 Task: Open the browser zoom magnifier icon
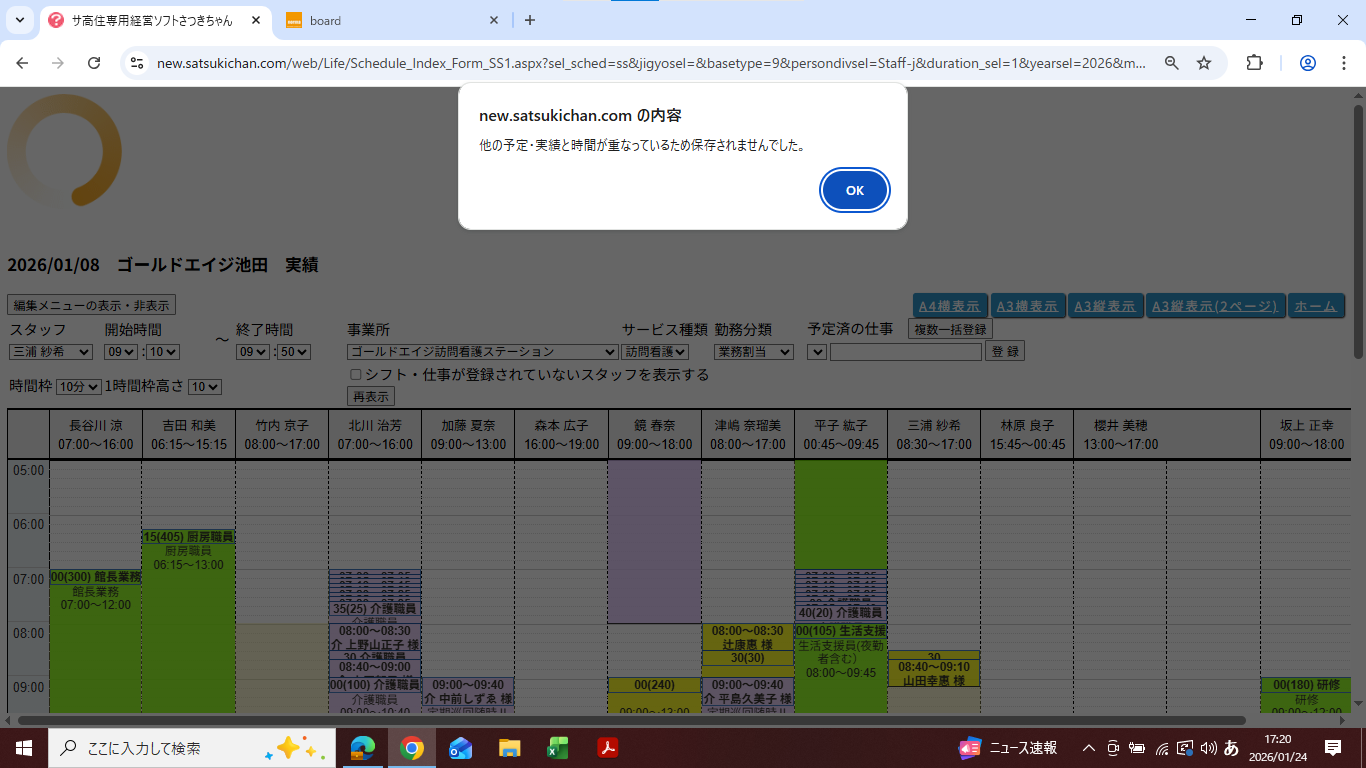coord(1172,63)
